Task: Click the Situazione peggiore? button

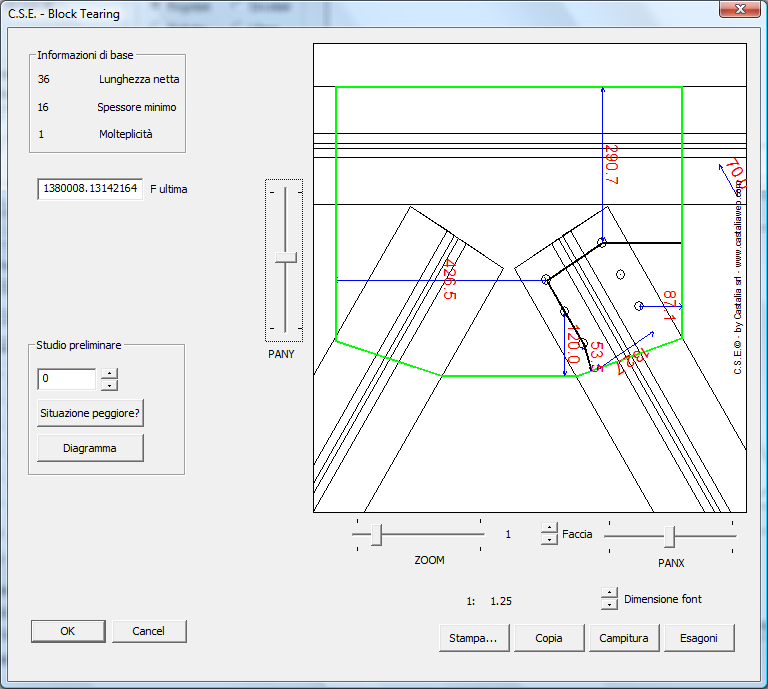Action: coord(90,413)
